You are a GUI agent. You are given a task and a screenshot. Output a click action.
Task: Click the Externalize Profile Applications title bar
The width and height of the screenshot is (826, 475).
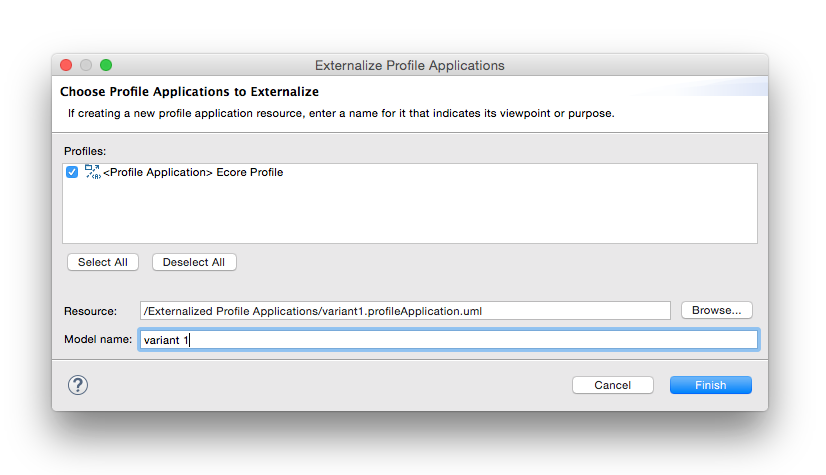[x=410, y=65]
